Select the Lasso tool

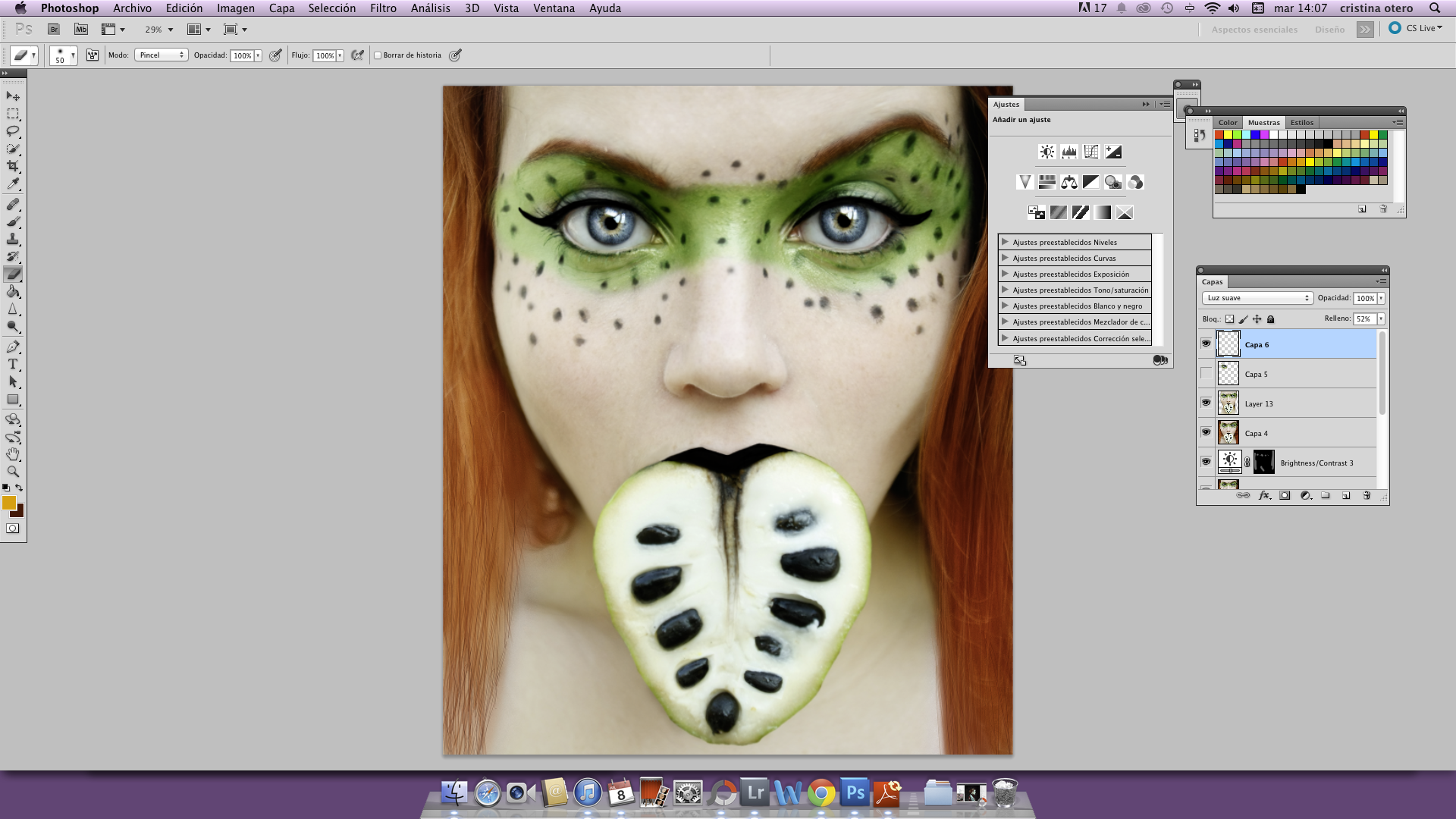13,131
